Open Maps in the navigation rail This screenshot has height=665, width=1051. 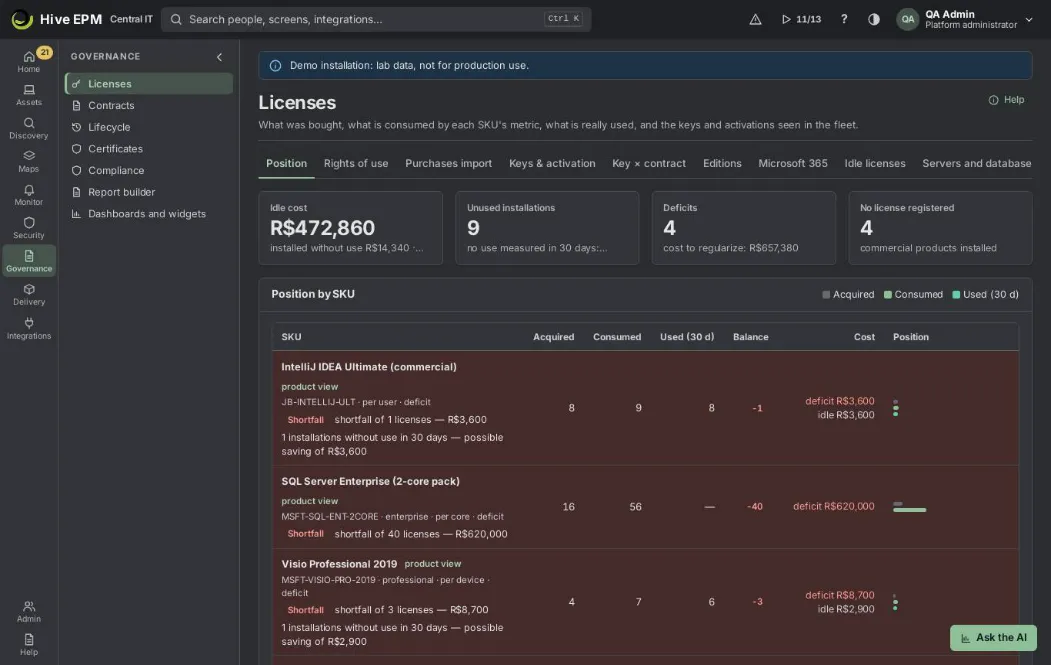click(29, 161)
